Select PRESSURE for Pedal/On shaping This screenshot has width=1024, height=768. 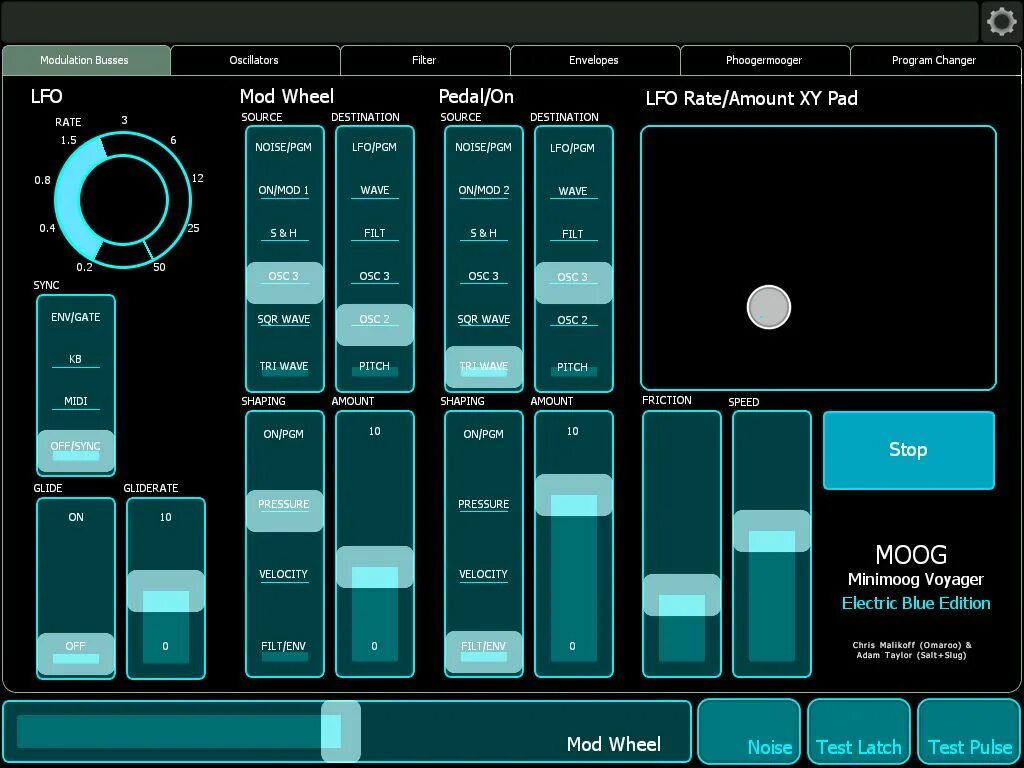click(483, 505)
